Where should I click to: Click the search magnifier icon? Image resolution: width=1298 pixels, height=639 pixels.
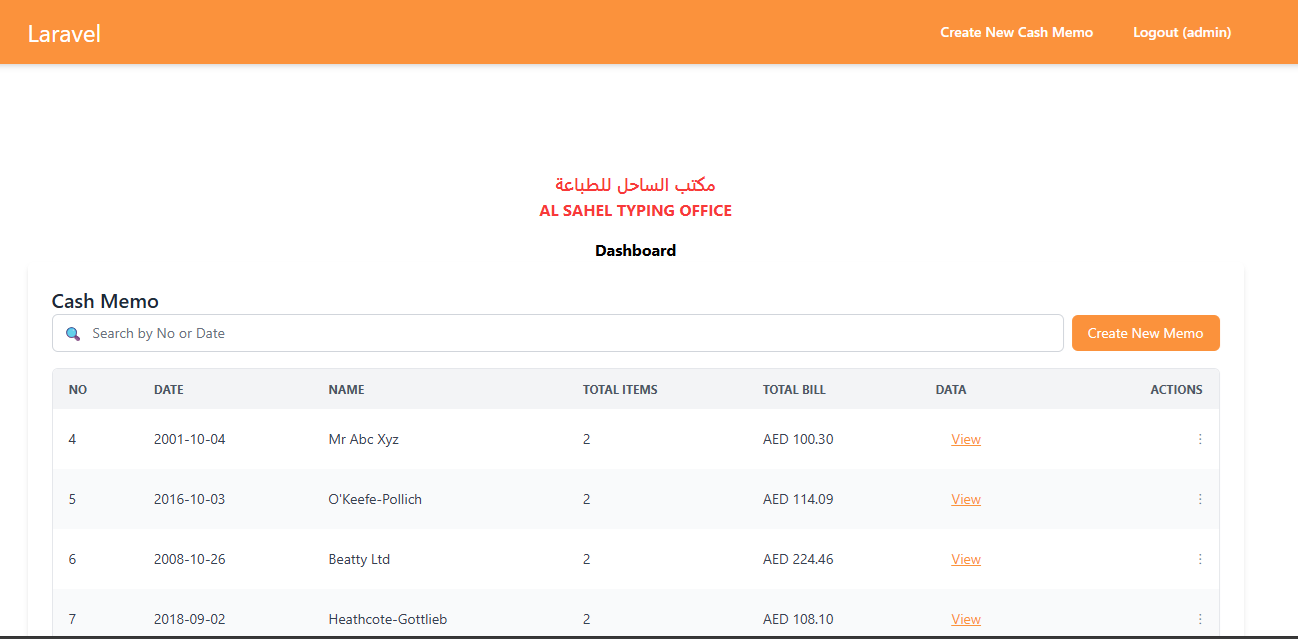(x=73, y=333)
